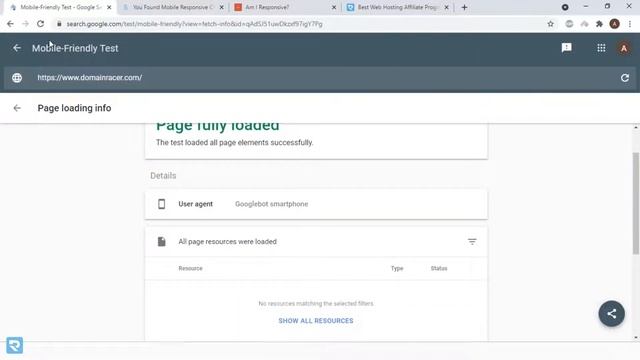Click No resources matching the selected filters
The image size is (640, 360).
coord(316,304)
